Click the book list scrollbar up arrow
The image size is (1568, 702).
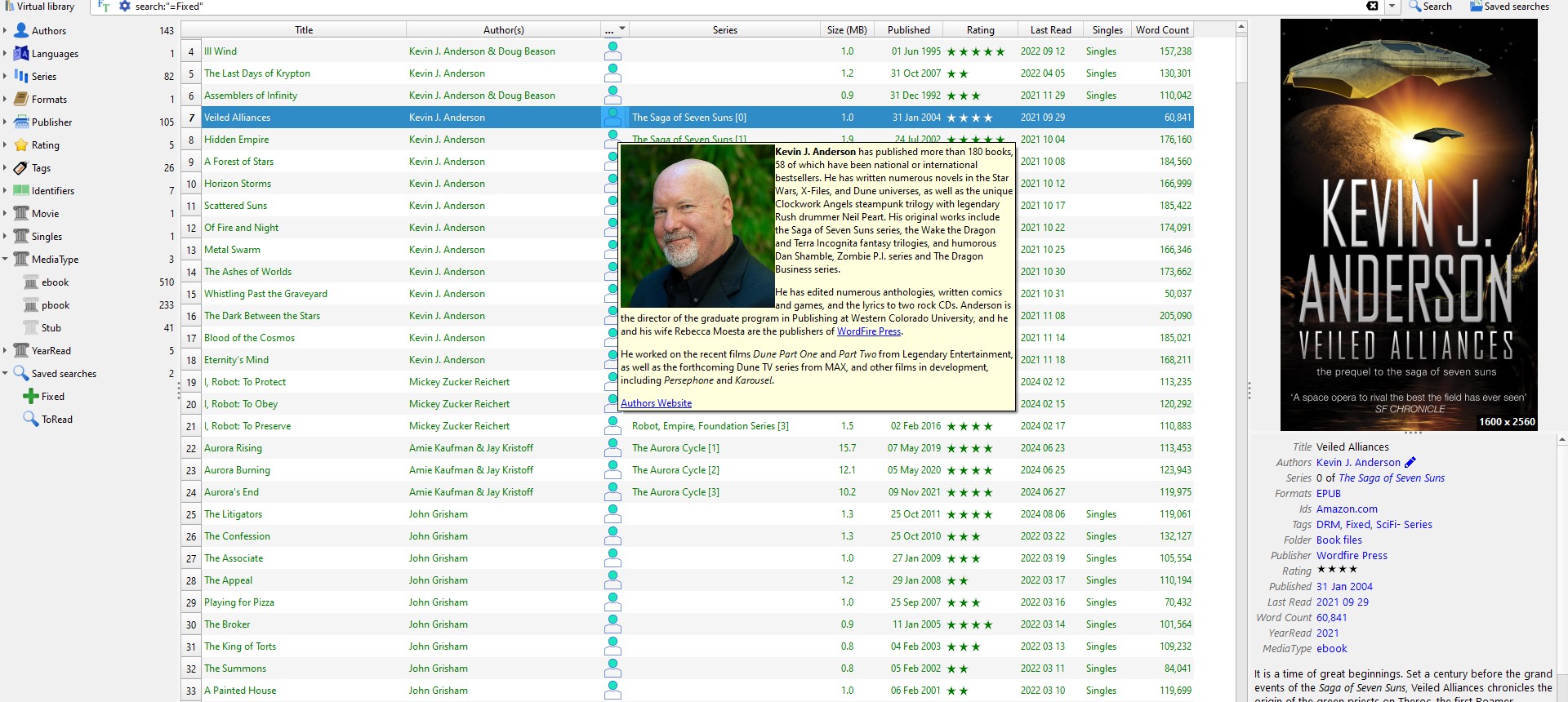1241,28
